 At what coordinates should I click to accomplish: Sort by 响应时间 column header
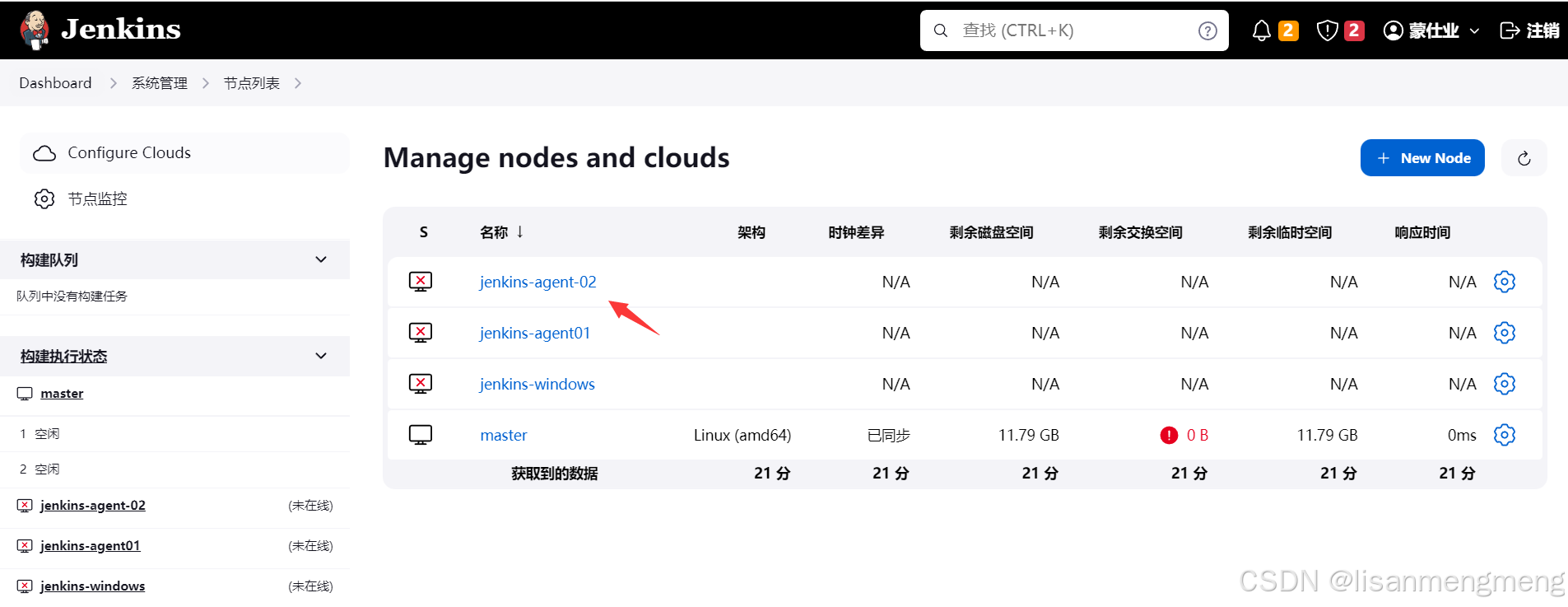click(1422, 232)
